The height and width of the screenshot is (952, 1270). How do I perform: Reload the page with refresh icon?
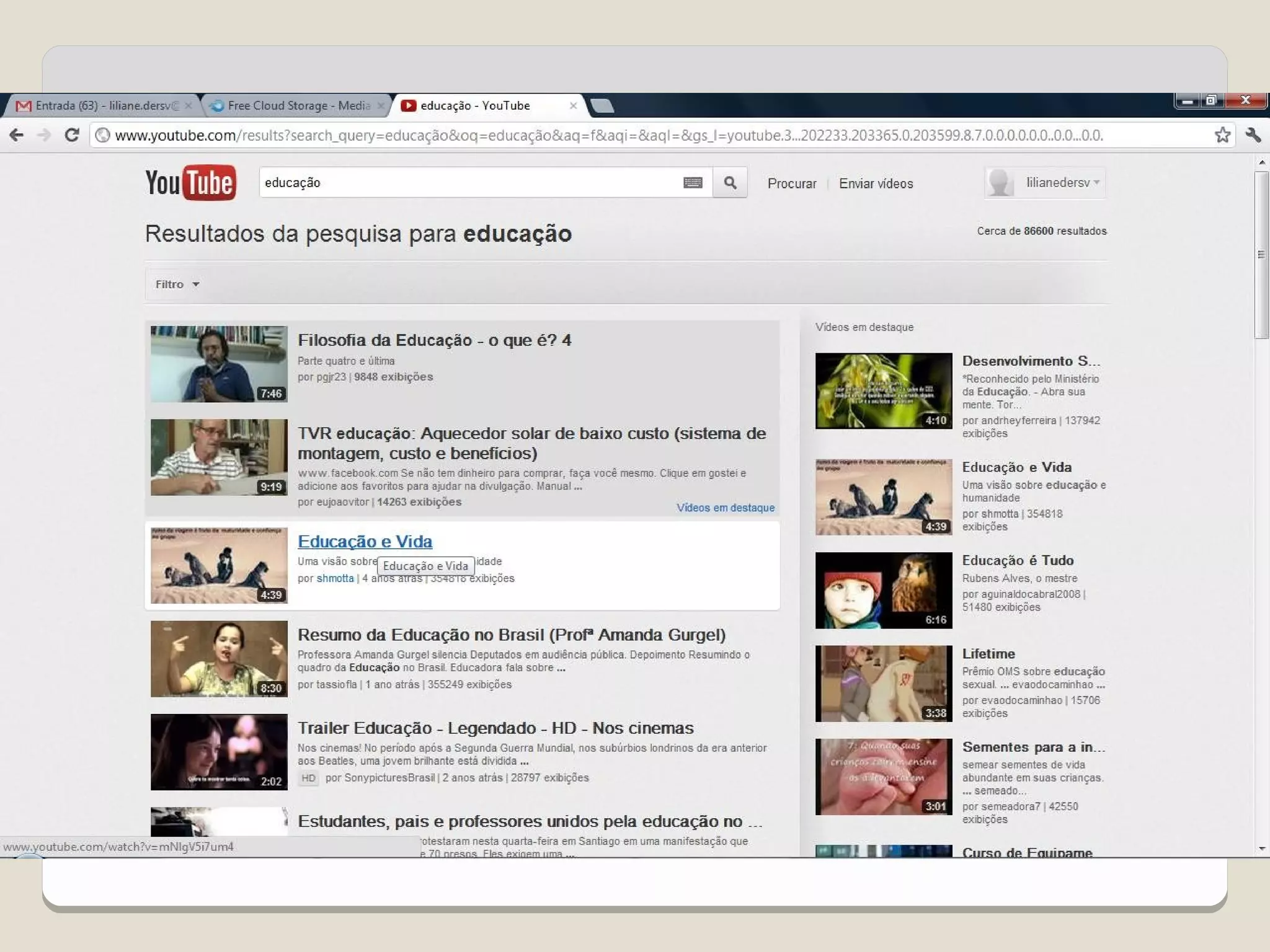click(72, 135)
